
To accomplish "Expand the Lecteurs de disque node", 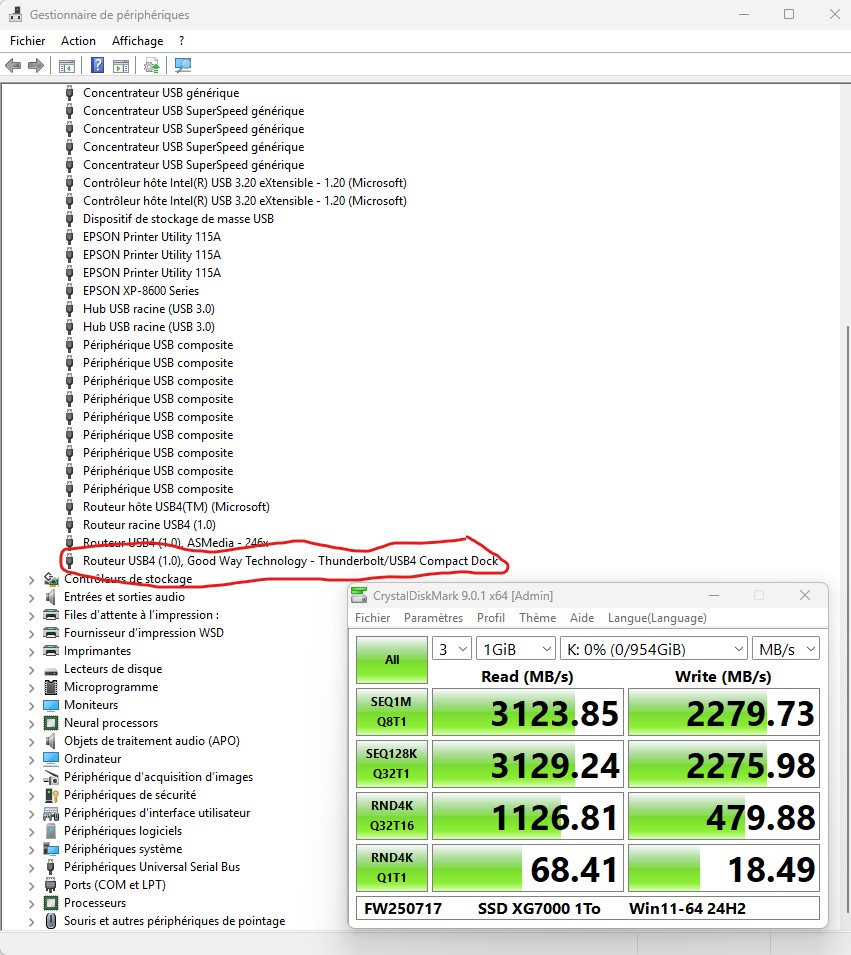I will (32, 669).
